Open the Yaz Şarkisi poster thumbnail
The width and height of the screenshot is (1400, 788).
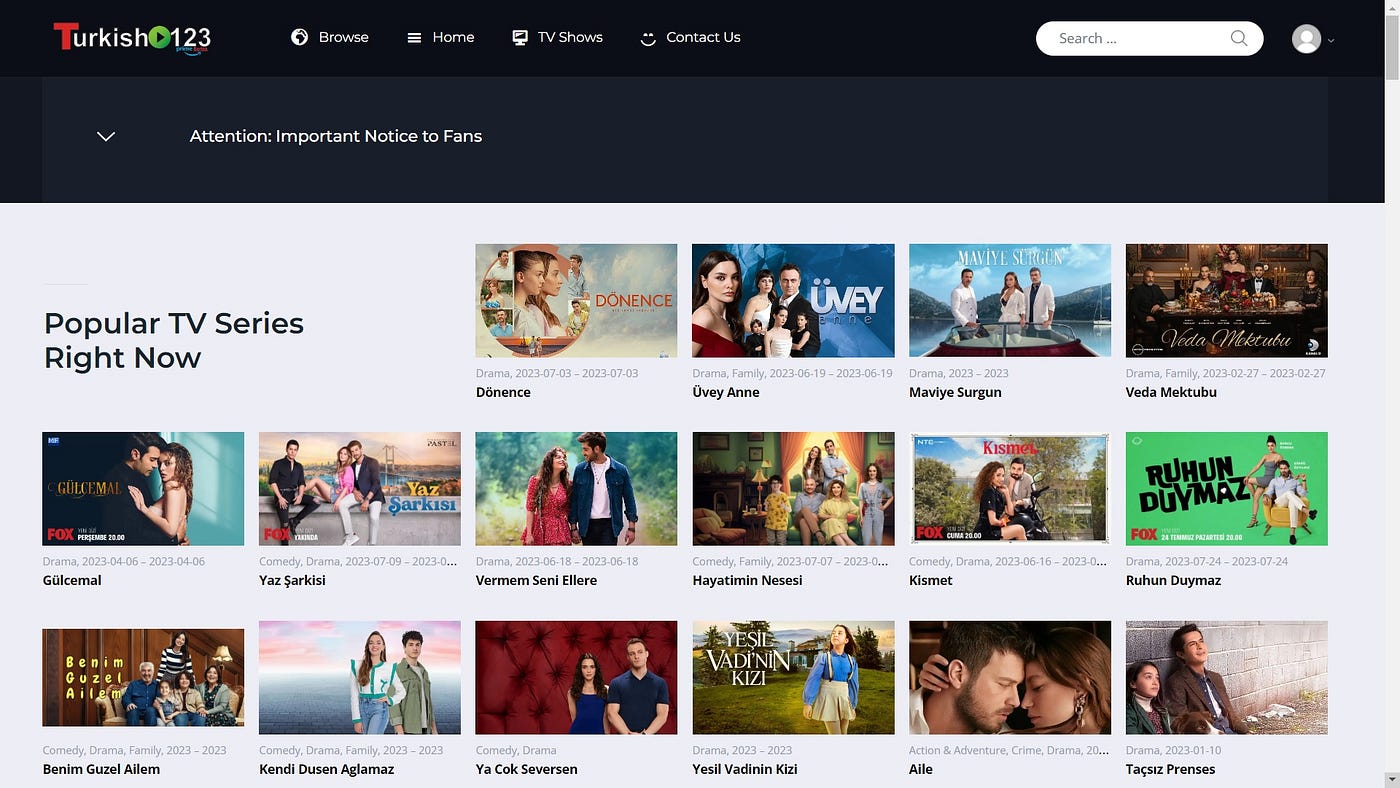click(x=360, y=489)
